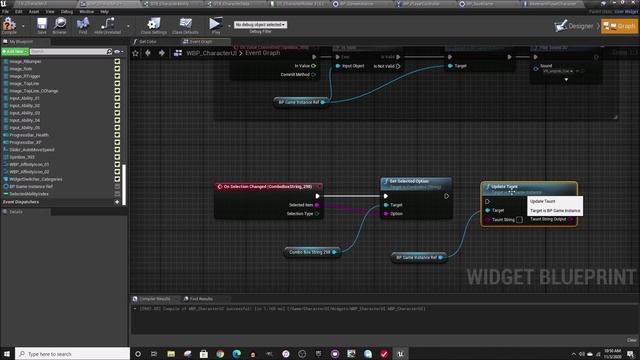This screenshot has height=360, width=640.
Task: Toggle visibility checkbox for Input_Ability_01
Action: tap(117, 98)
